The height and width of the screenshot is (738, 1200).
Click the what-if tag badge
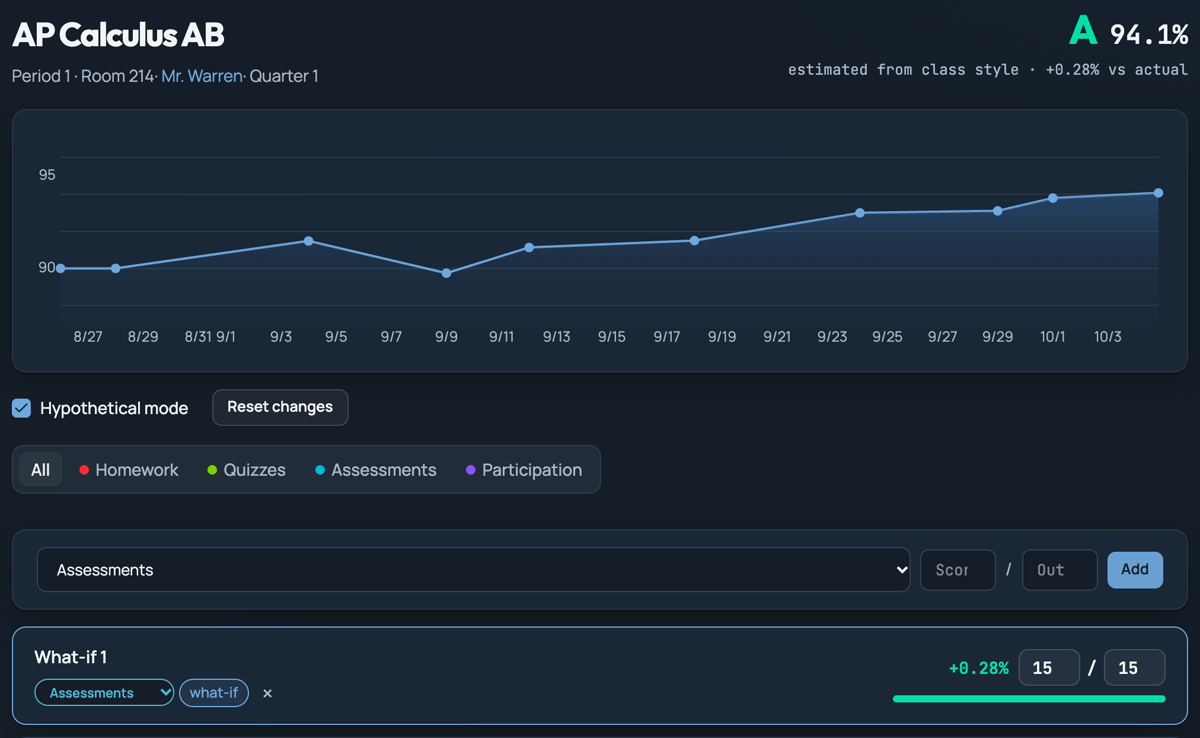[x=214, y=693]
